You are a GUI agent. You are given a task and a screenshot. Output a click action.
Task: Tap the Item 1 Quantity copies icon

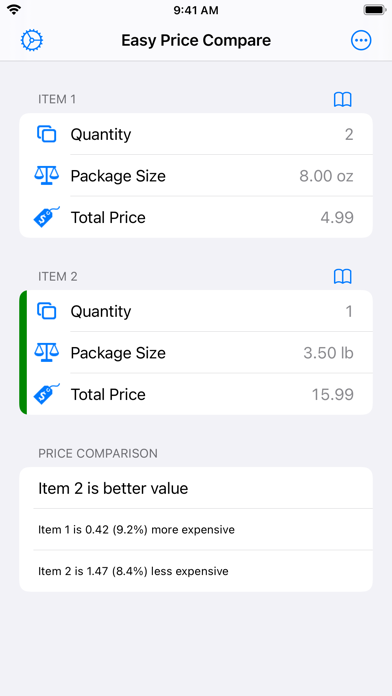point(47,134)
